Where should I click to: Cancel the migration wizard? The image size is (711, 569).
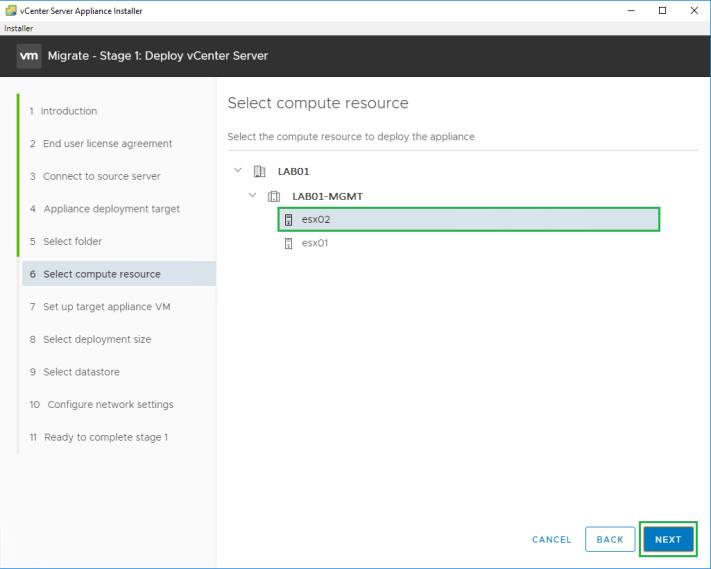click(551, 540)
